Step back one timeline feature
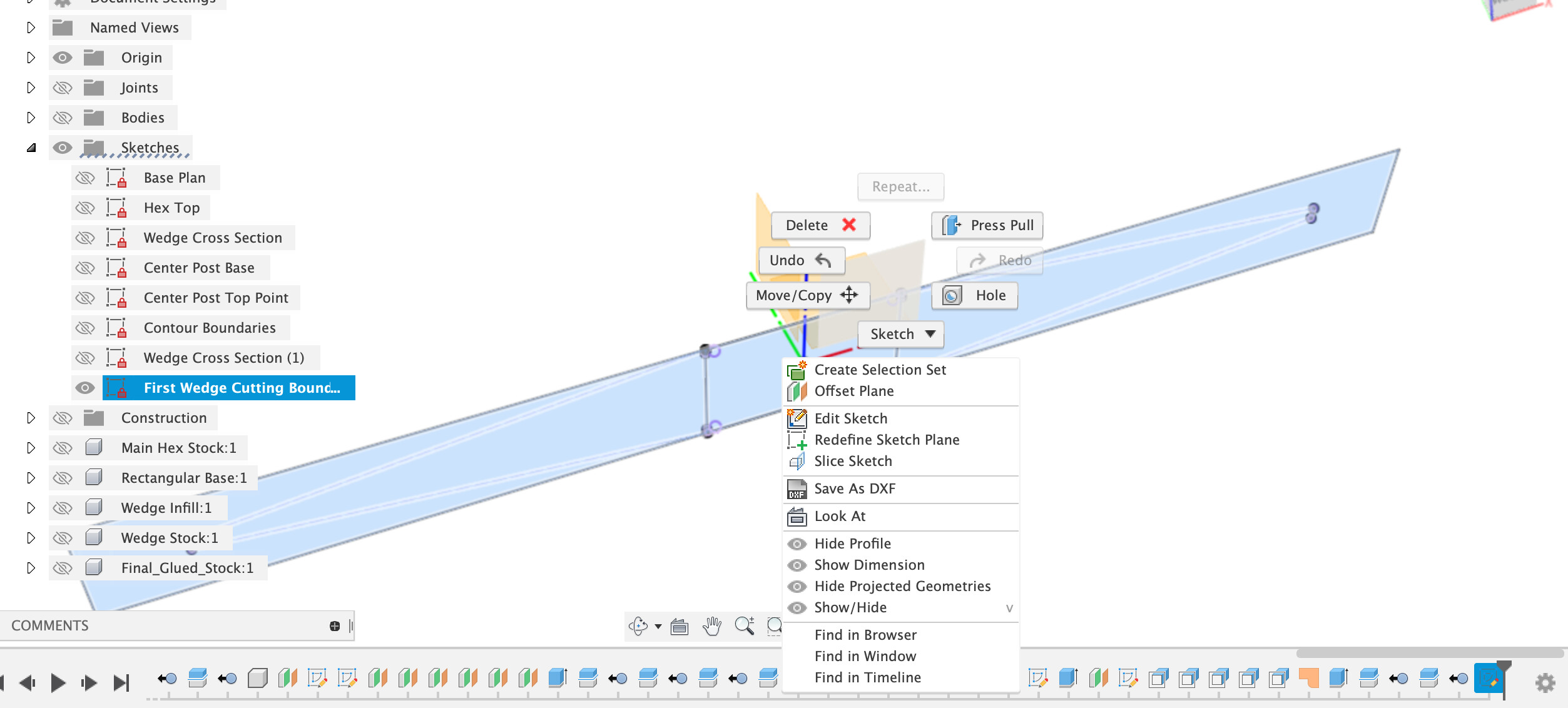This screenshot has width=1568, height=708. [27, 682]
